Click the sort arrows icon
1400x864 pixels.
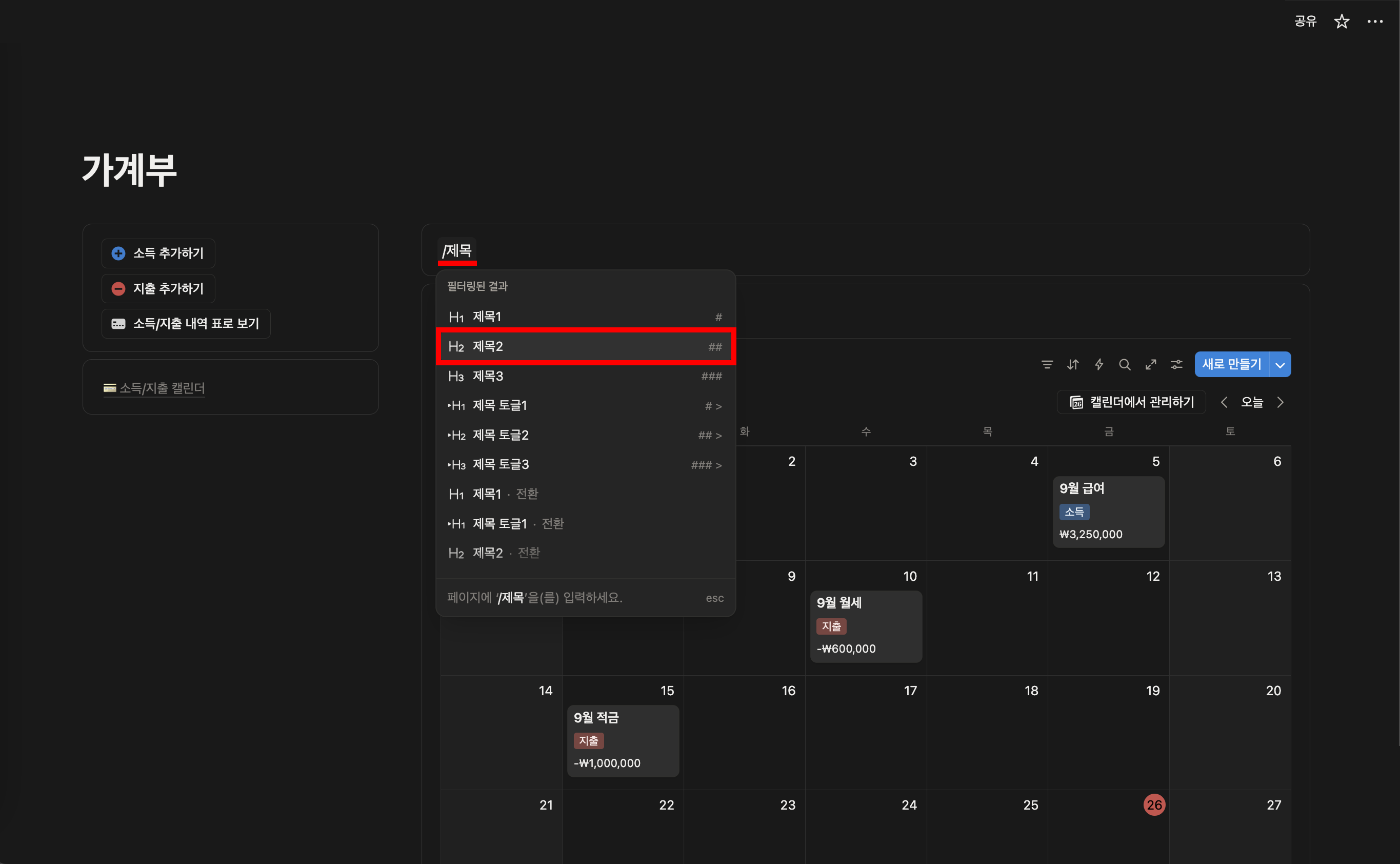coord(1073,365)
